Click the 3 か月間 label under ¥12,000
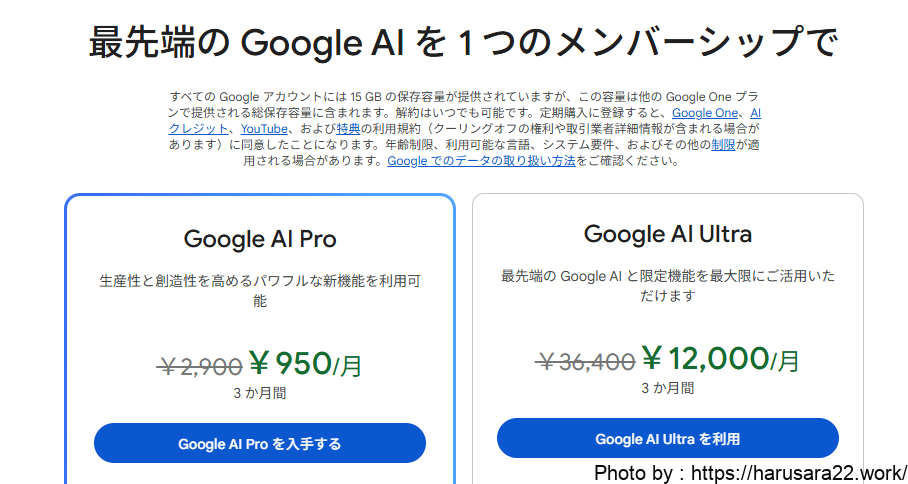The height and width of the screenshot is (484, 908). point(667,387)
